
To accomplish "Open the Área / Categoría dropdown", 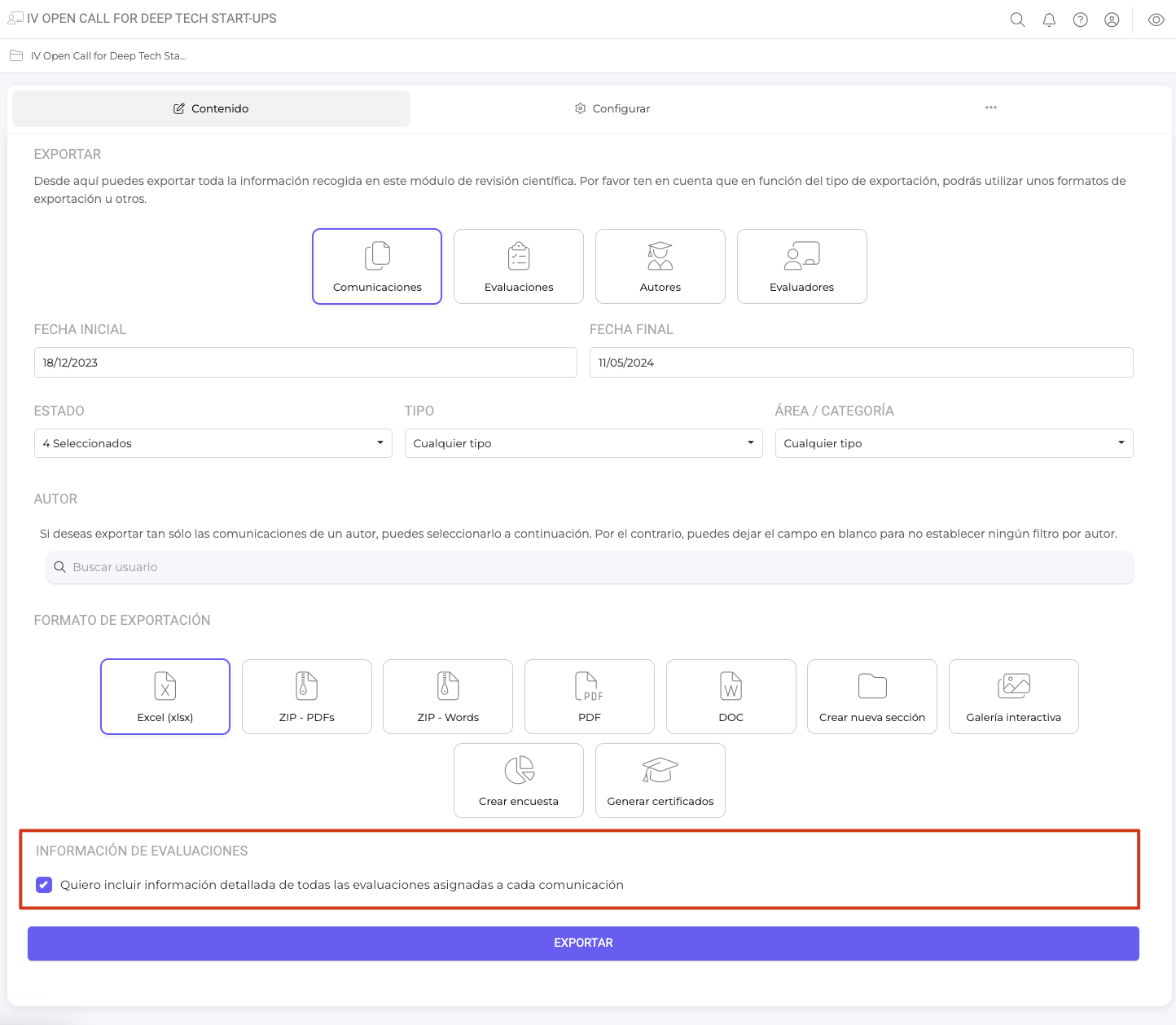I will click(x=954, y=443).
